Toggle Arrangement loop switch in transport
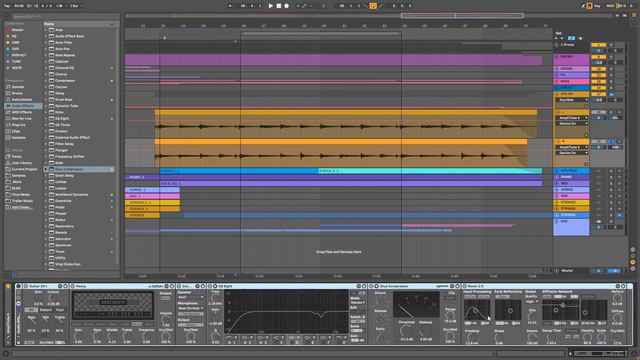 pyautogui.click(x=373, y=6)
